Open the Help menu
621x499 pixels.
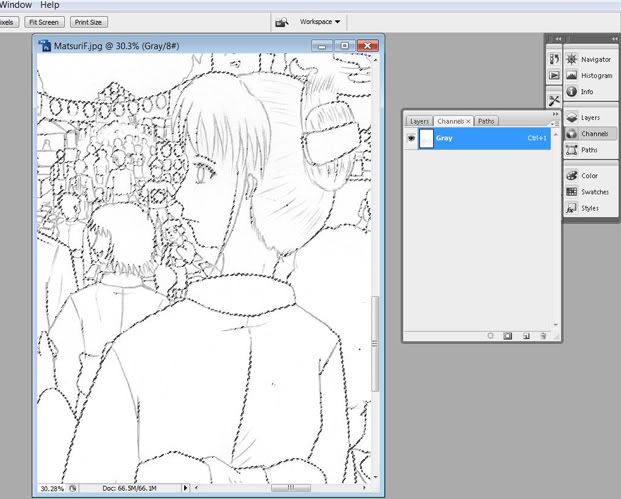[x=50, y=5]
